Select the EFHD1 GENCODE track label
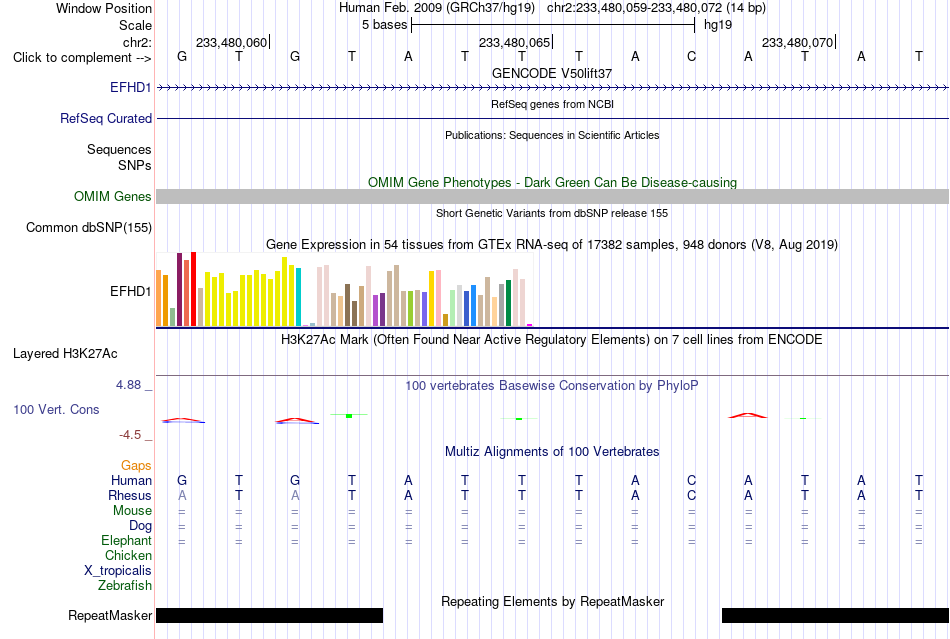 130,87
